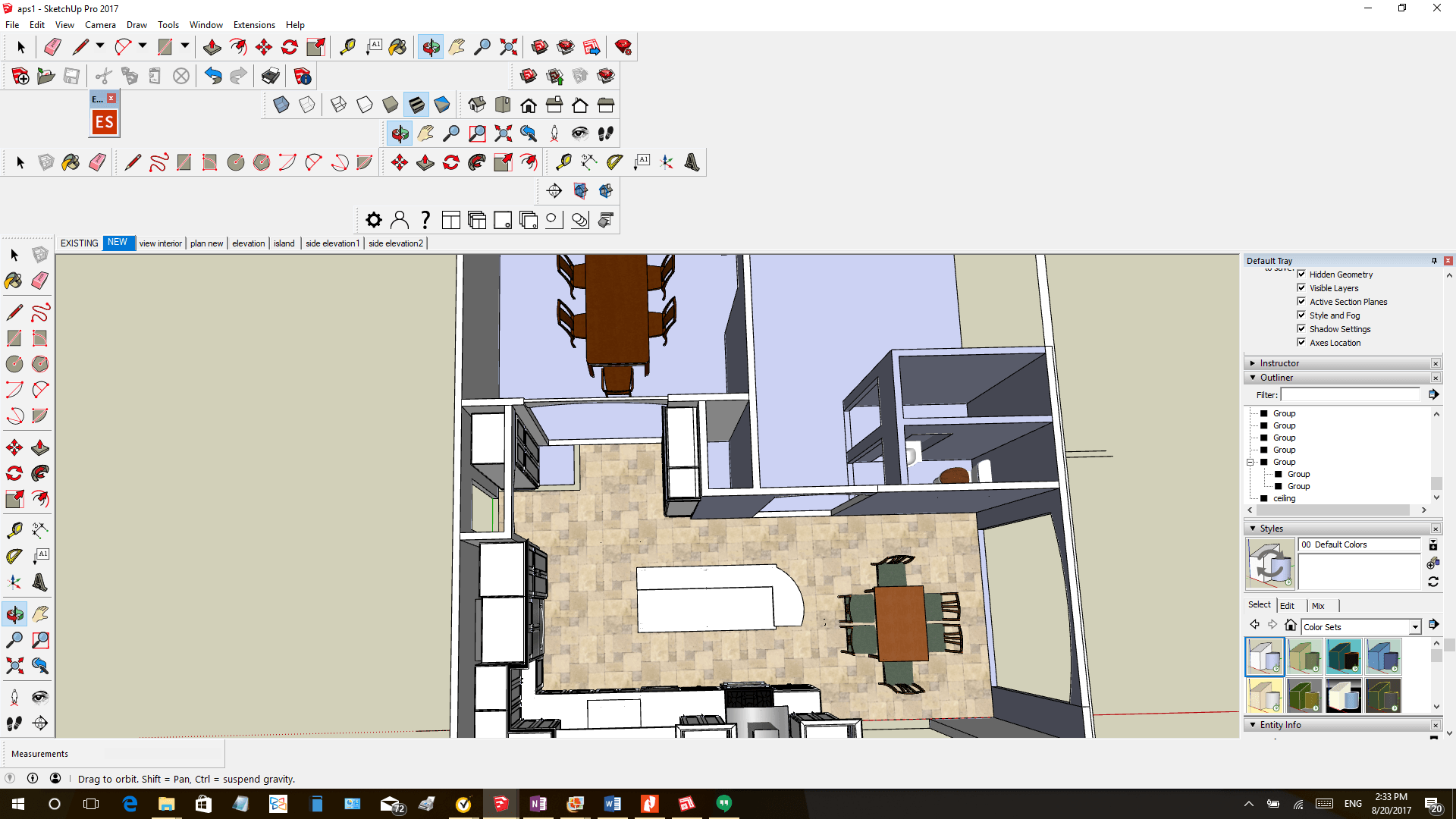The height and width of the screenshot is (819, 1456).
Task: Collapse the Entity Info panel
Action: pos(1253,725)
